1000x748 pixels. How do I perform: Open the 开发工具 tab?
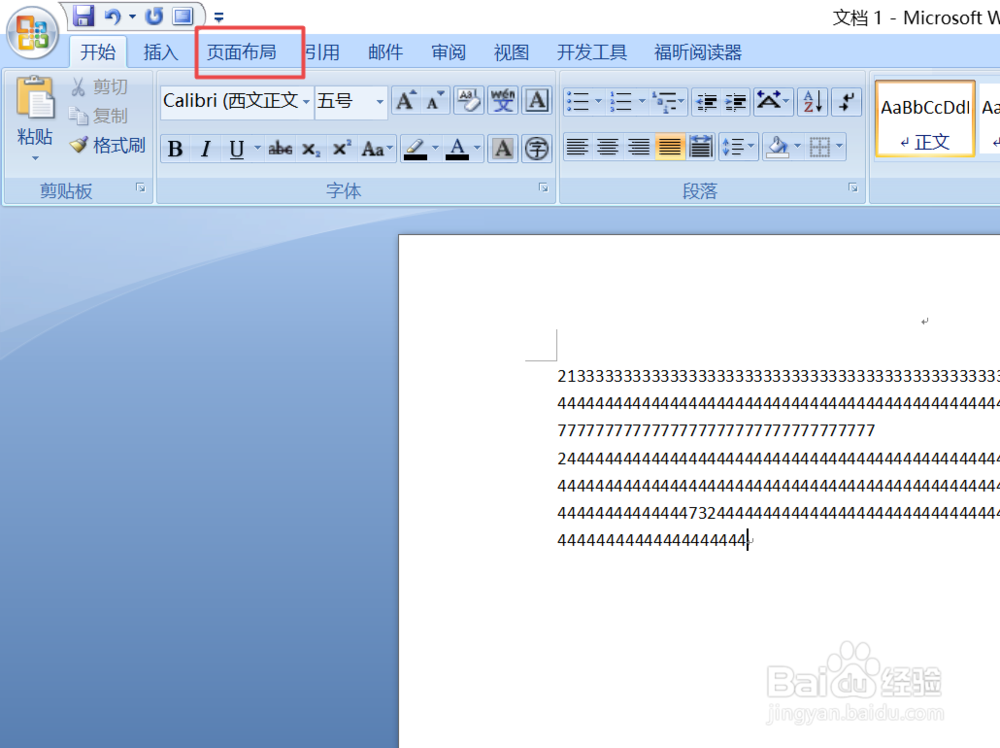[592, 52]
